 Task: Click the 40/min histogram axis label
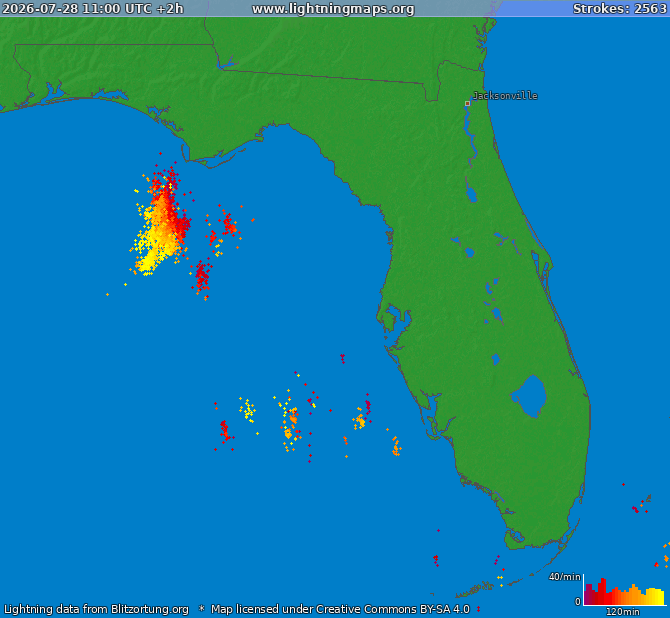(x=564, y=577)
